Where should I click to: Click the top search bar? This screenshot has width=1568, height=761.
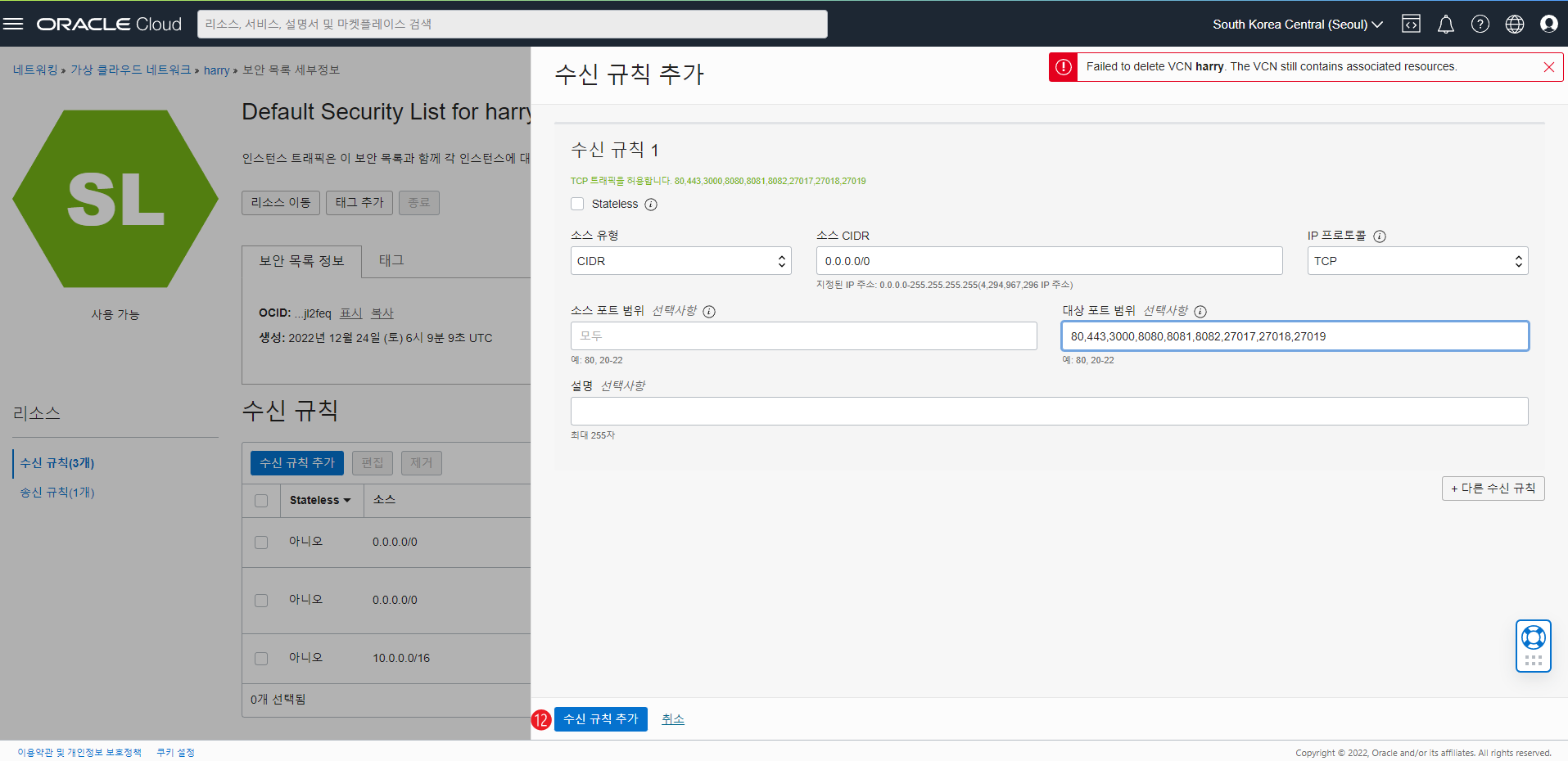coord(513,24)
